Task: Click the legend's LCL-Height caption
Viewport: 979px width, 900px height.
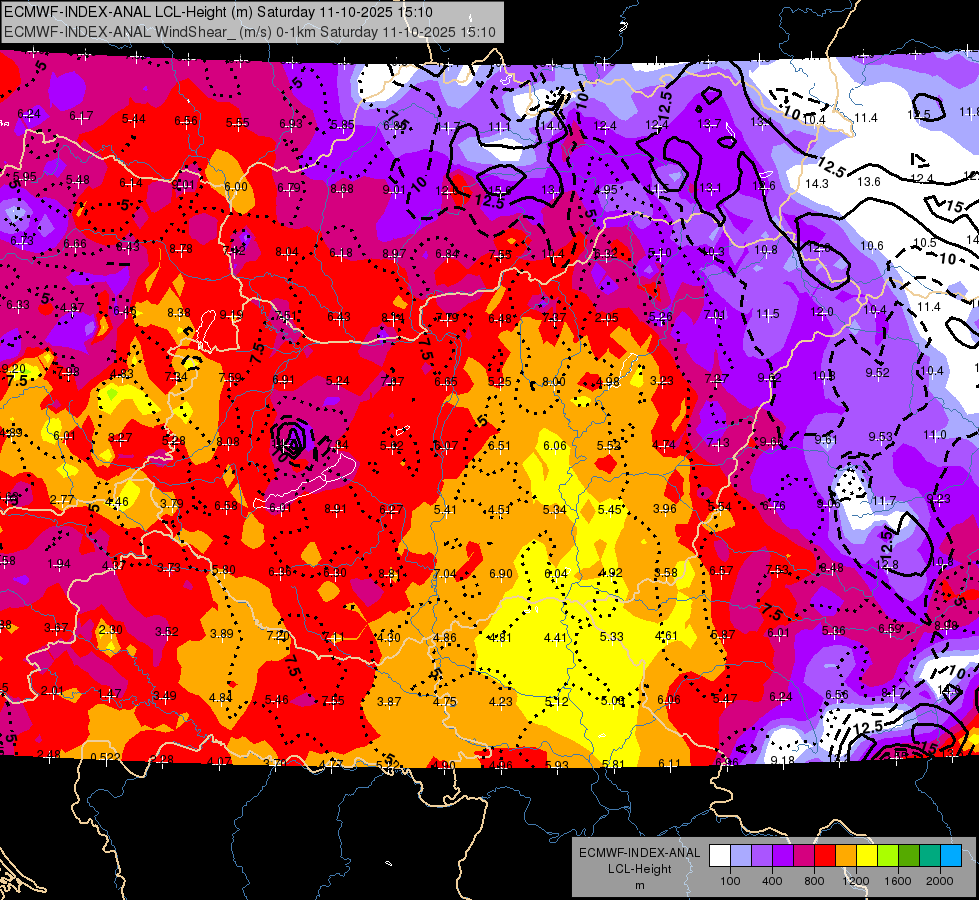Action: click(x=639, y=869)
